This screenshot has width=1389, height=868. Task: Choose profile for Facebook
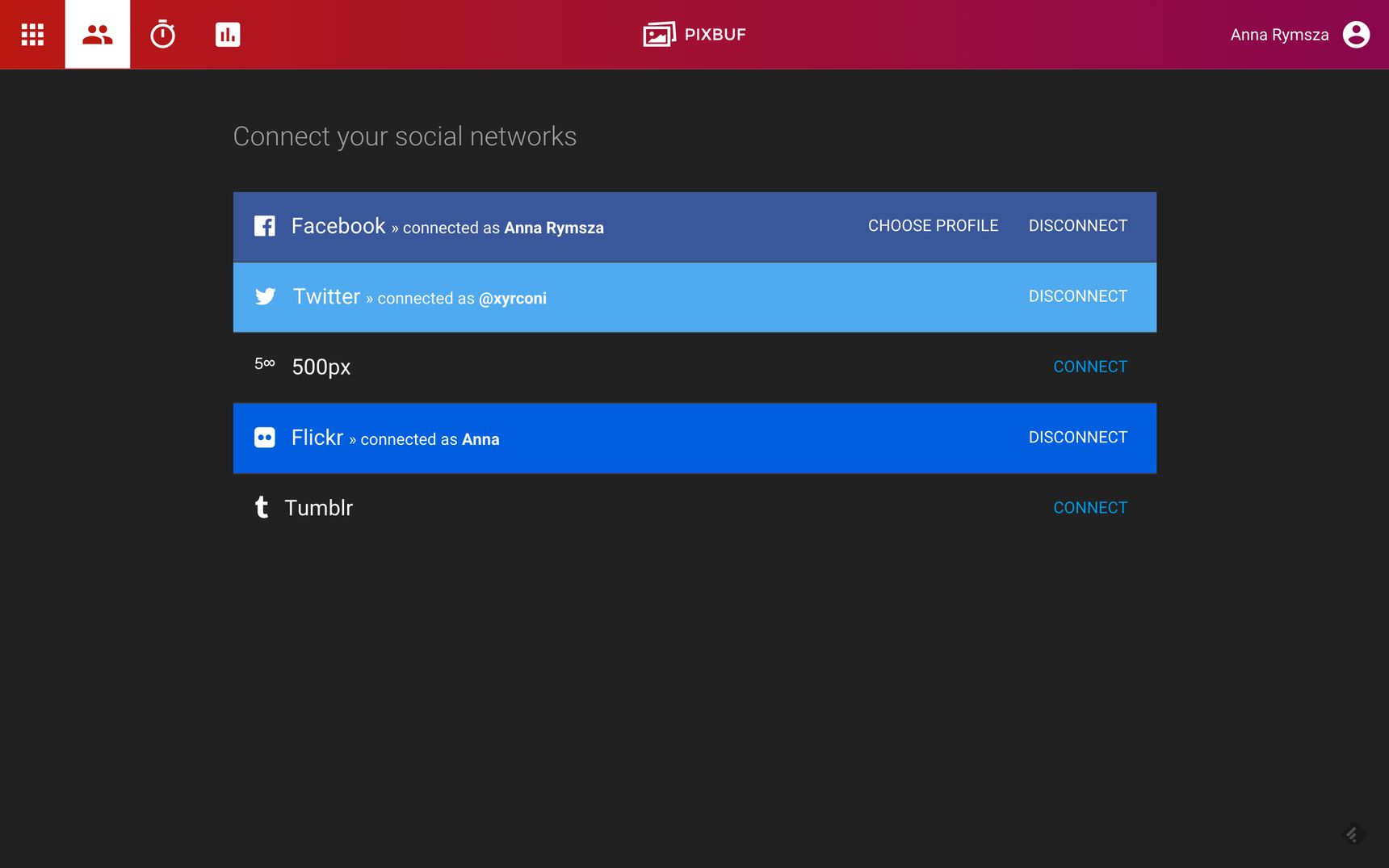click(x=933, y=226)
